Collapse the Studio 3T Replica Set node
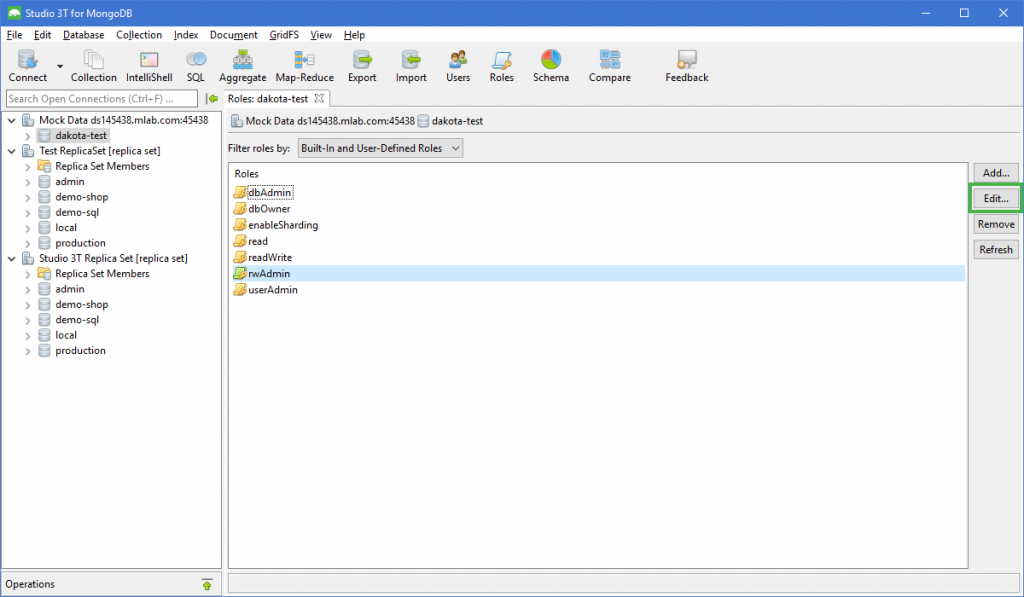 (12, 259)
